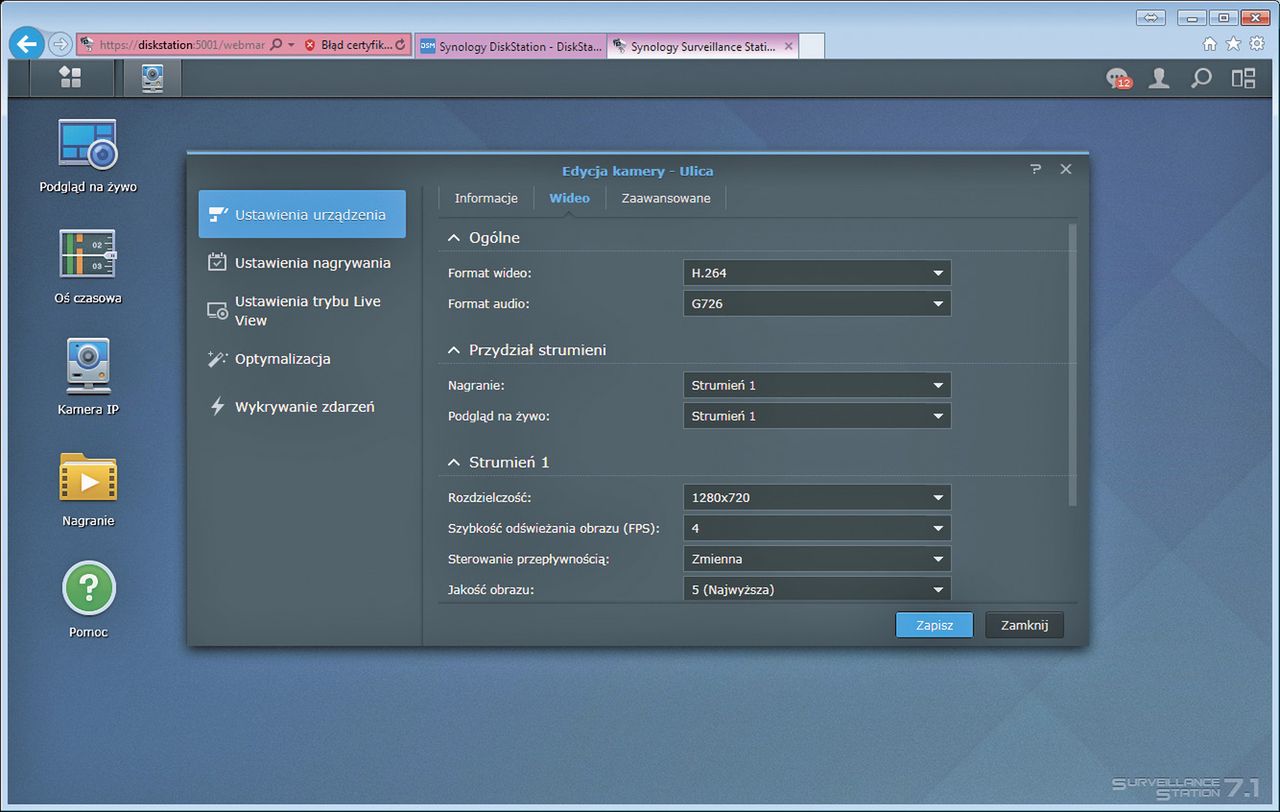Viewport: 1280px width, 812px height.
Task: Open the Nagranie recordings folder icon
Action: click(x=88, y=489)
